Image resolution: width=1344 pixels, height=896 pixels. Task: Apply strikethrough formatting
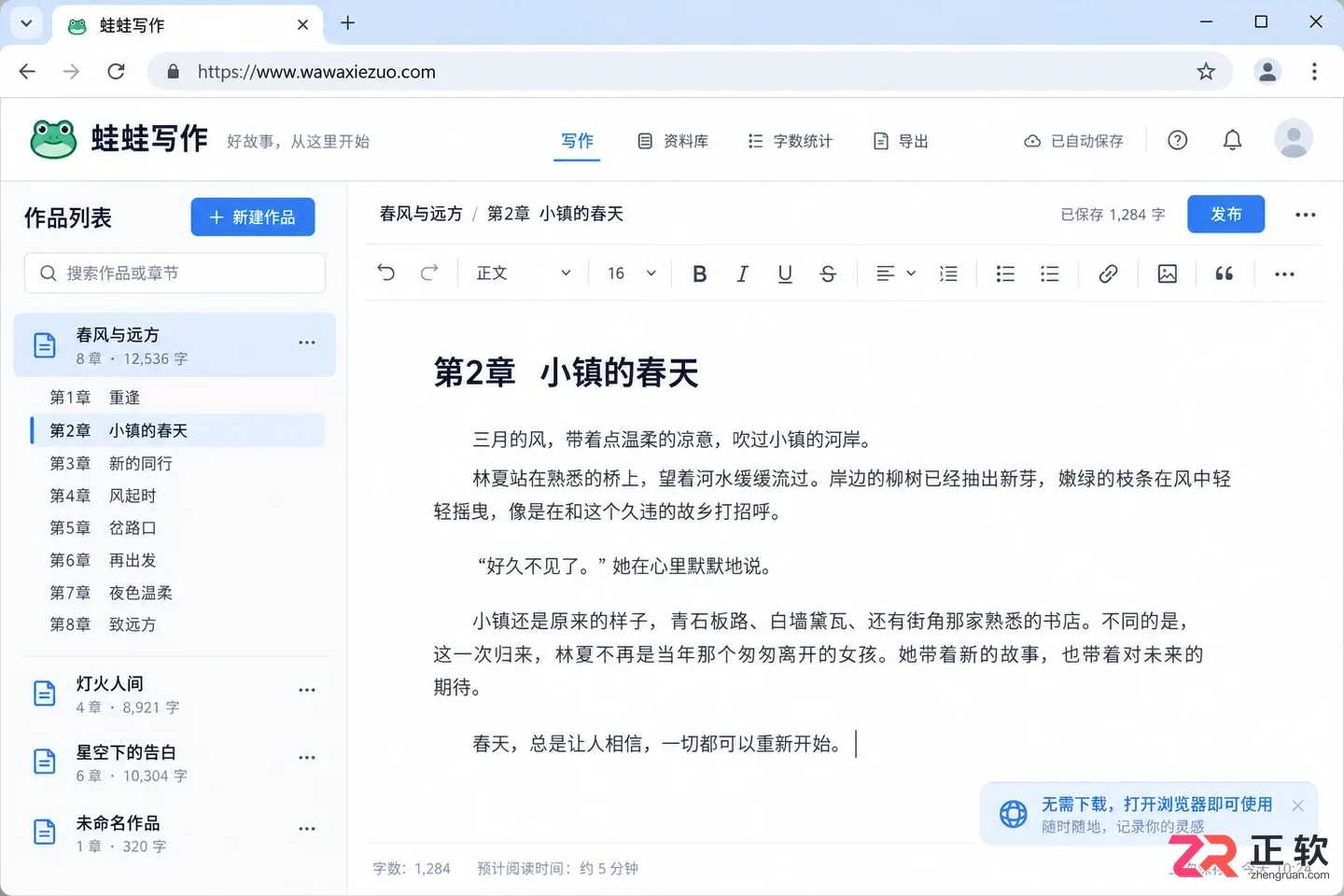[828, 273]
